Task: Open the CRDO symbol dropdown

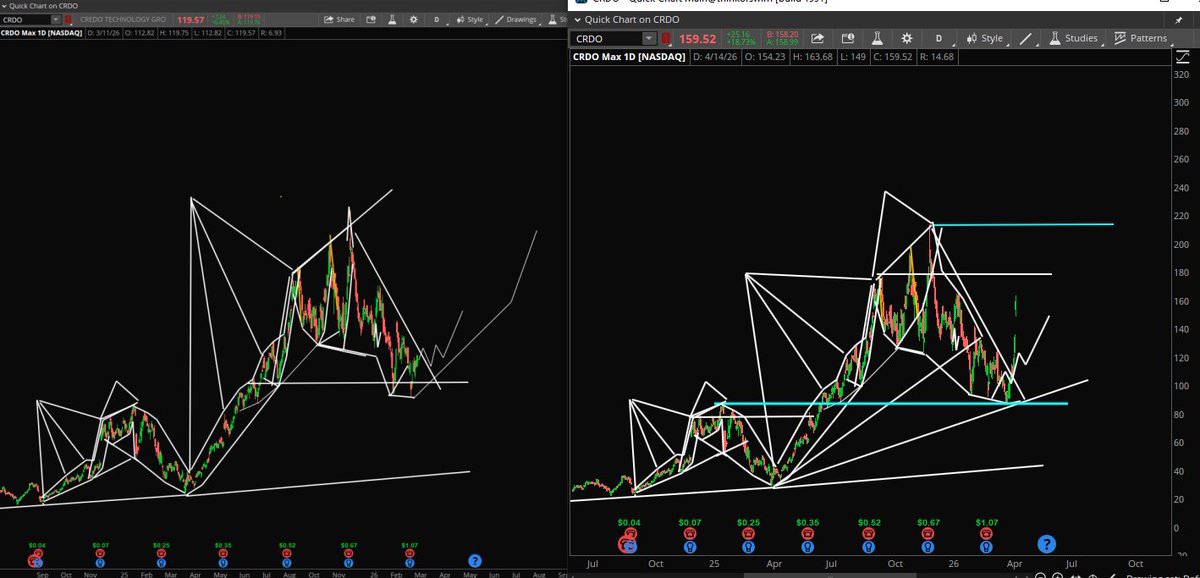Action: pyautogui.click(x=648, y=38)
